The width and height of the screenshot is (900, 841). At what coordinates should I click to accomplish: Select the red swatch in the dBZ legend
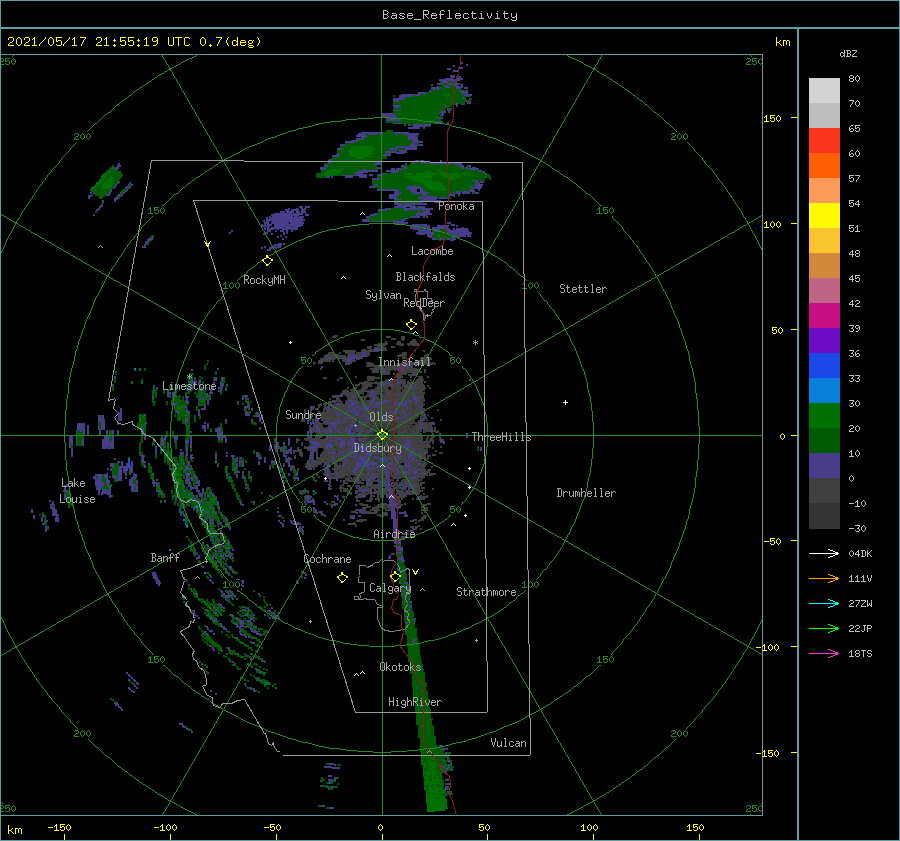coord(824,141)
